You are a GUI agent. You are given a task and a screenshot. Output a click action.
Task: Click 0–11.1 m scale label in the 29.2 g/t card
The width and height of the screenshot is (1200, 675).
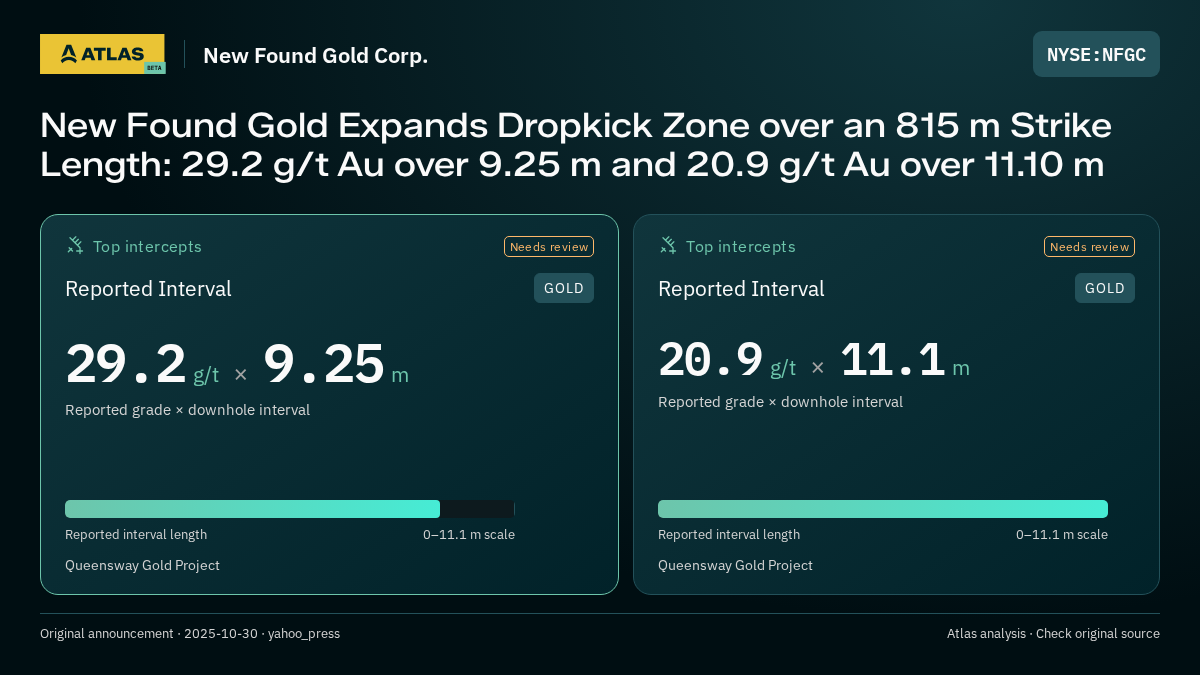click(x=469, y=534)
